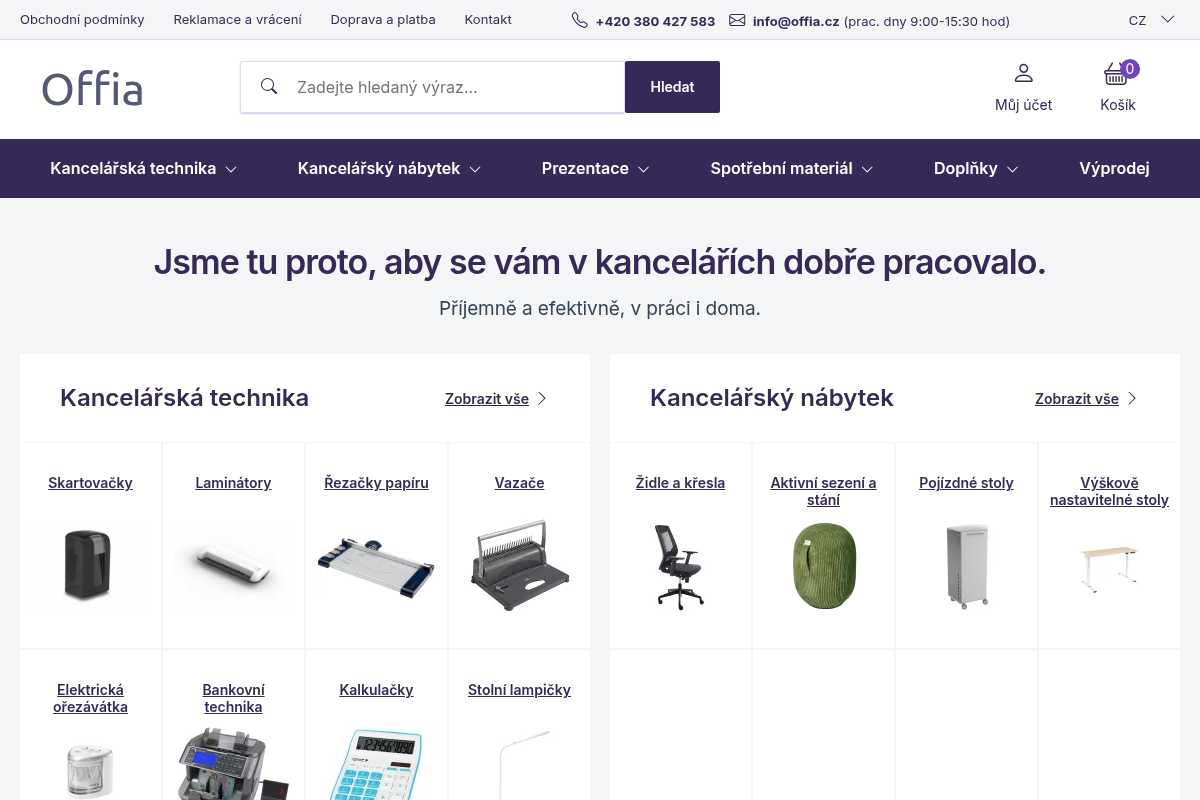Open Doprava a platba in the top bar

[x=383, y=20]
